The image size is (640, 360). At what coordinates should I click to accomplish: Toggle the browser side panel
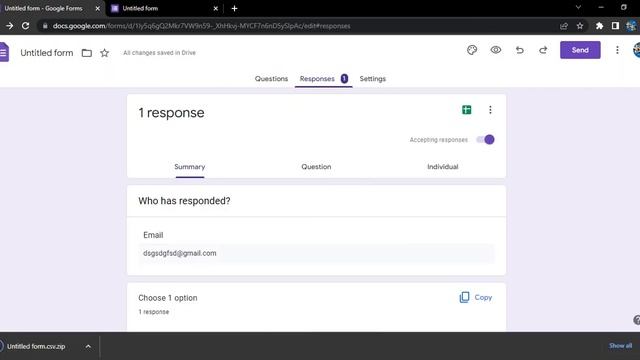pos(615,26)
